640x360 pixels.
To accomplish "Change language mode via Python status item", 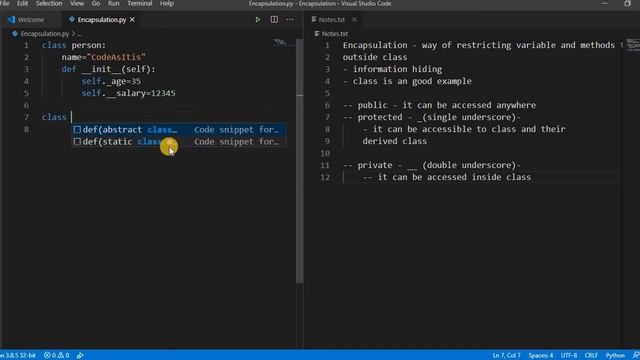I will point(615,356).
